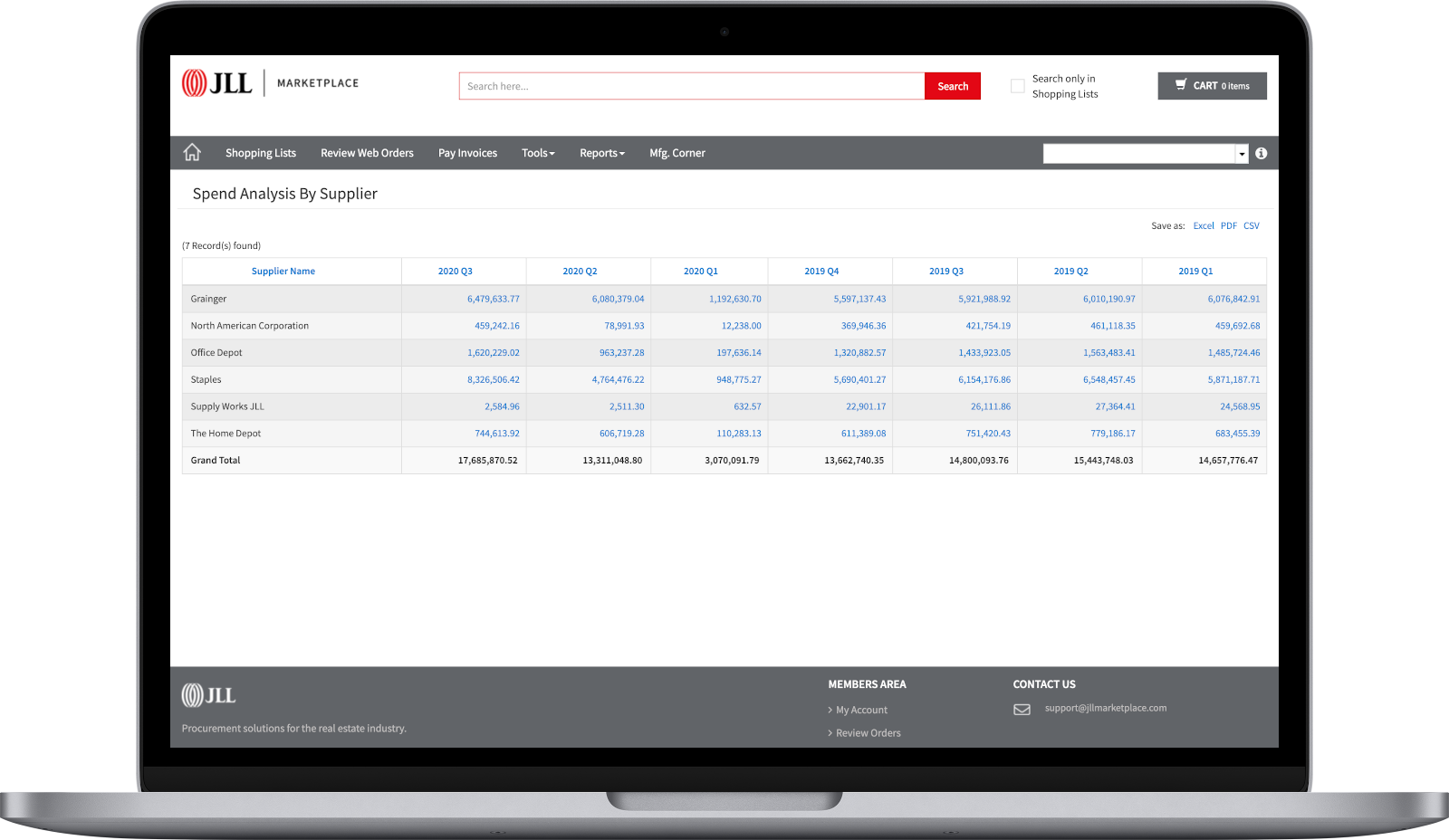Click the Grand Total row label

tap(216, 461)
